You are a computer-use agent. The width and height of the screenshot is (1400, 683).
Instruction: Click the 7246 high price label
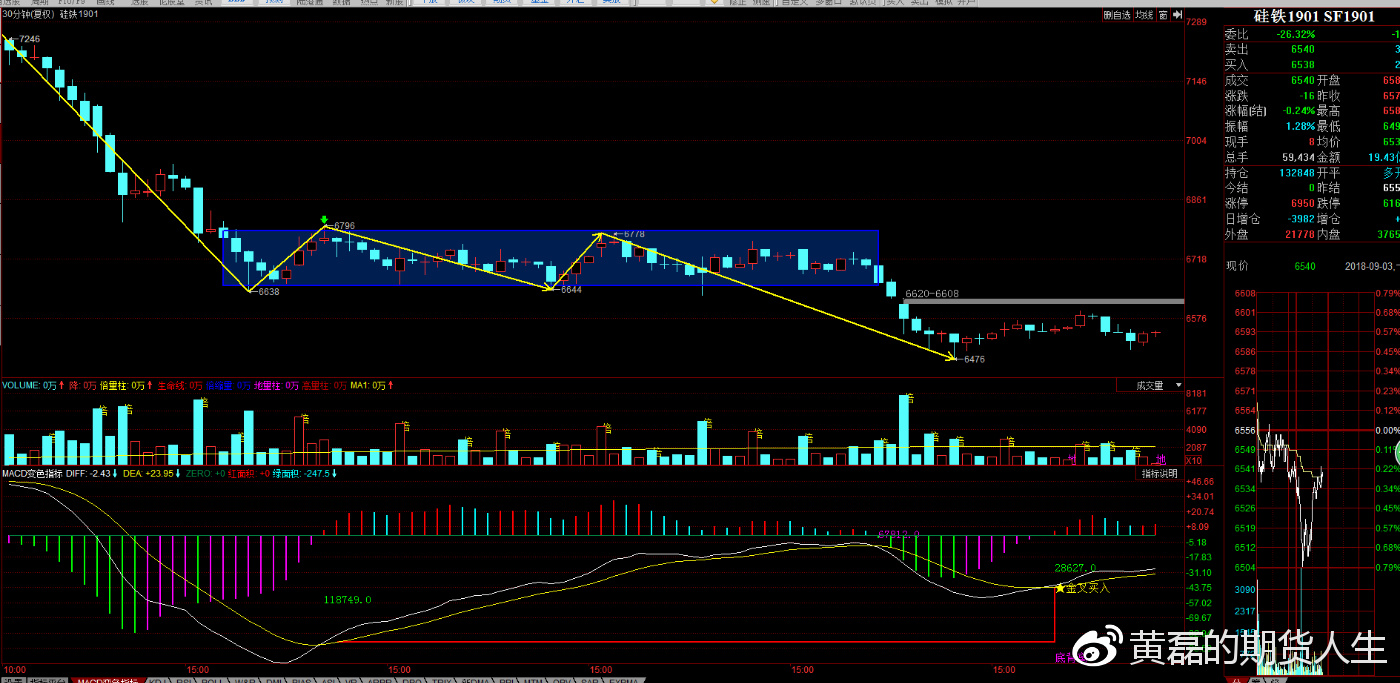tap(28, 38)
